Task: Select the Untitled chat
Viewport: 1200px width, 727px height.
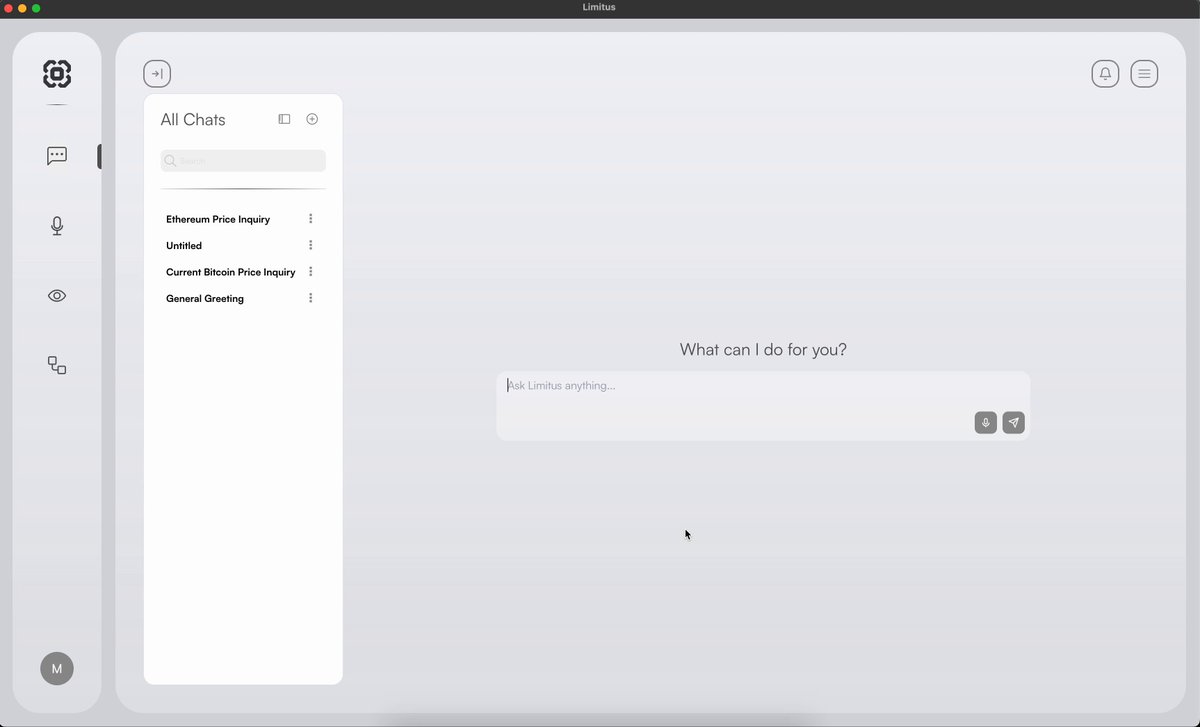Action: pos(184,245)
